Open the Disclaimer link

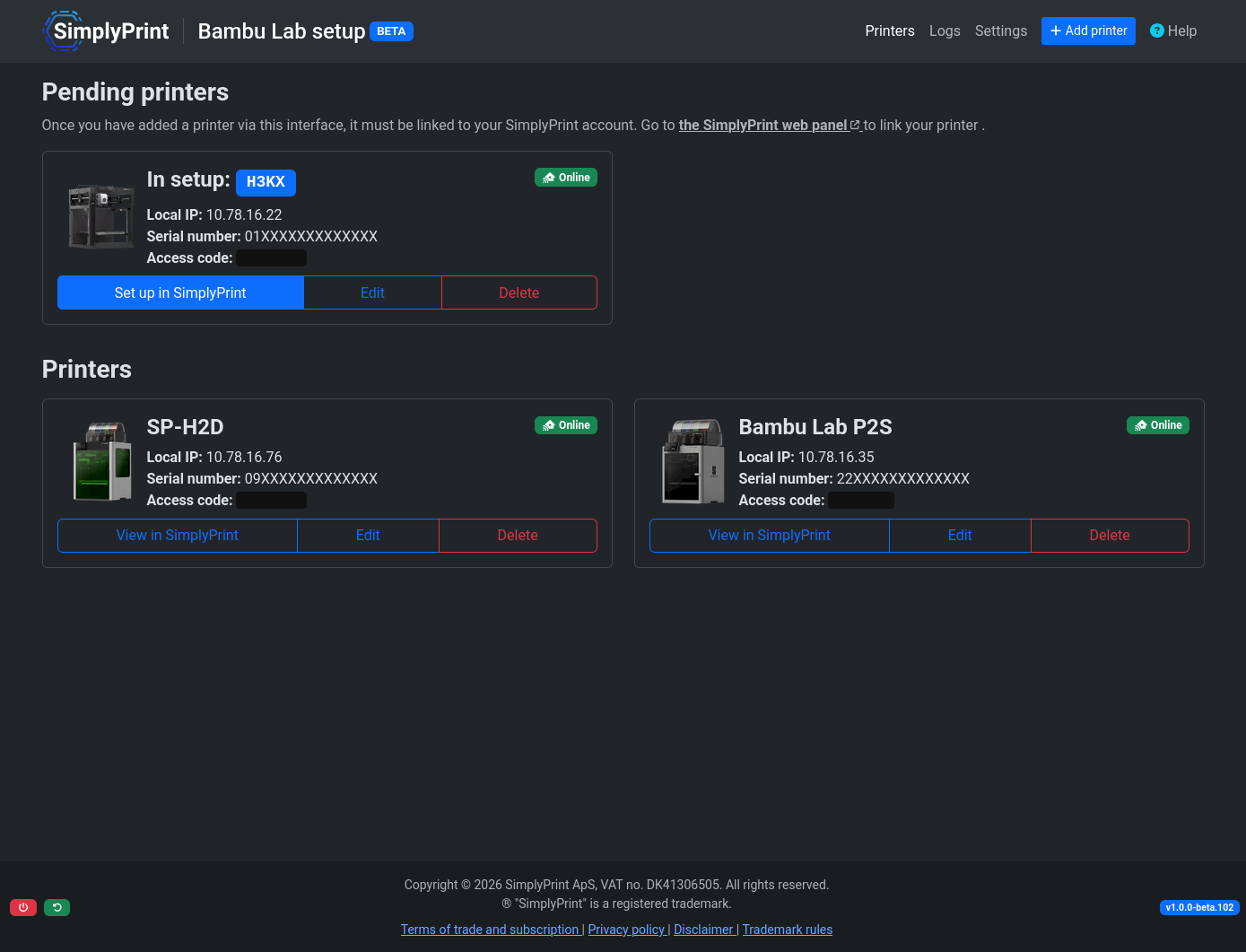point(703,930)
